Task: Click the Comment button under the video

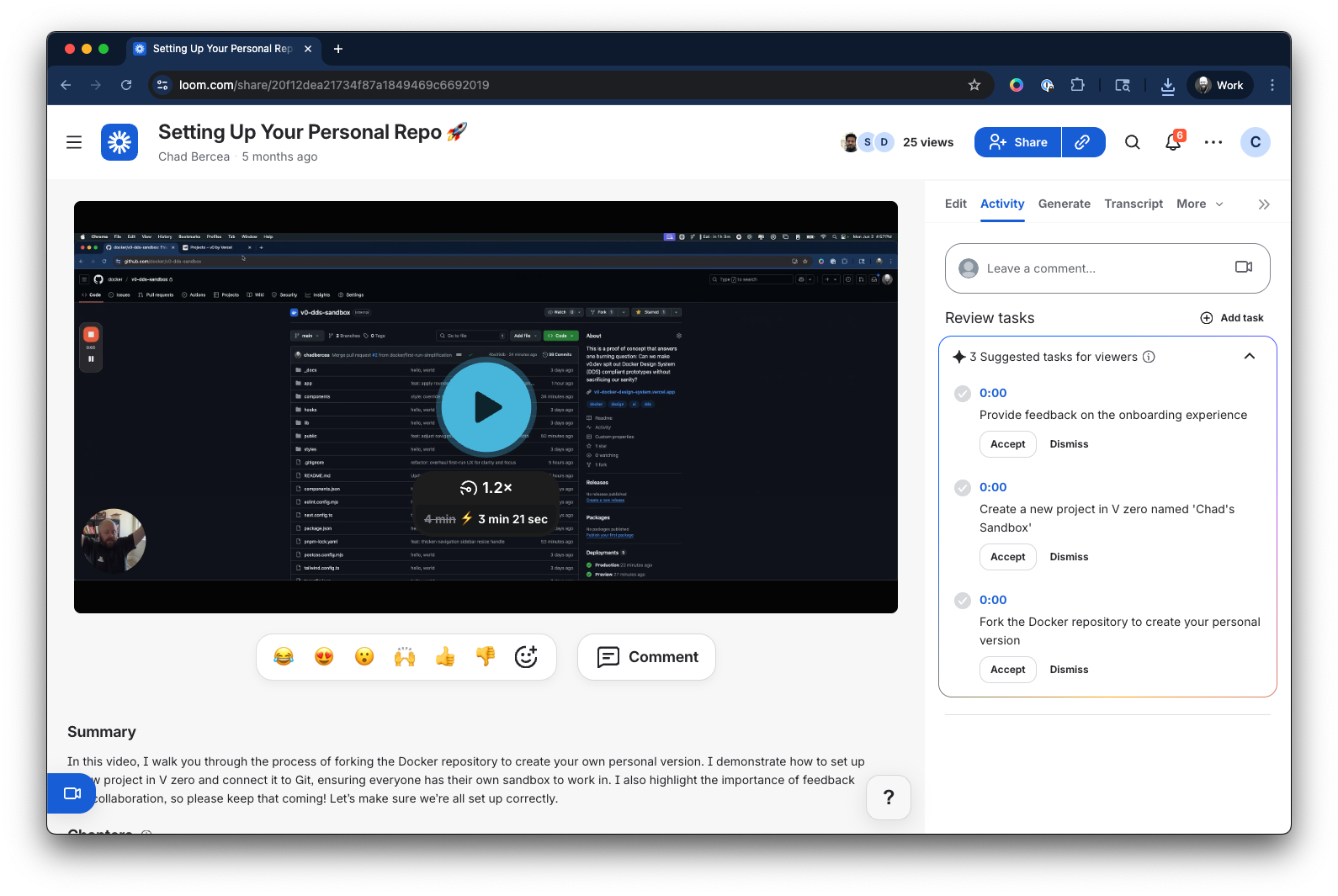Action: coord(646,657)
